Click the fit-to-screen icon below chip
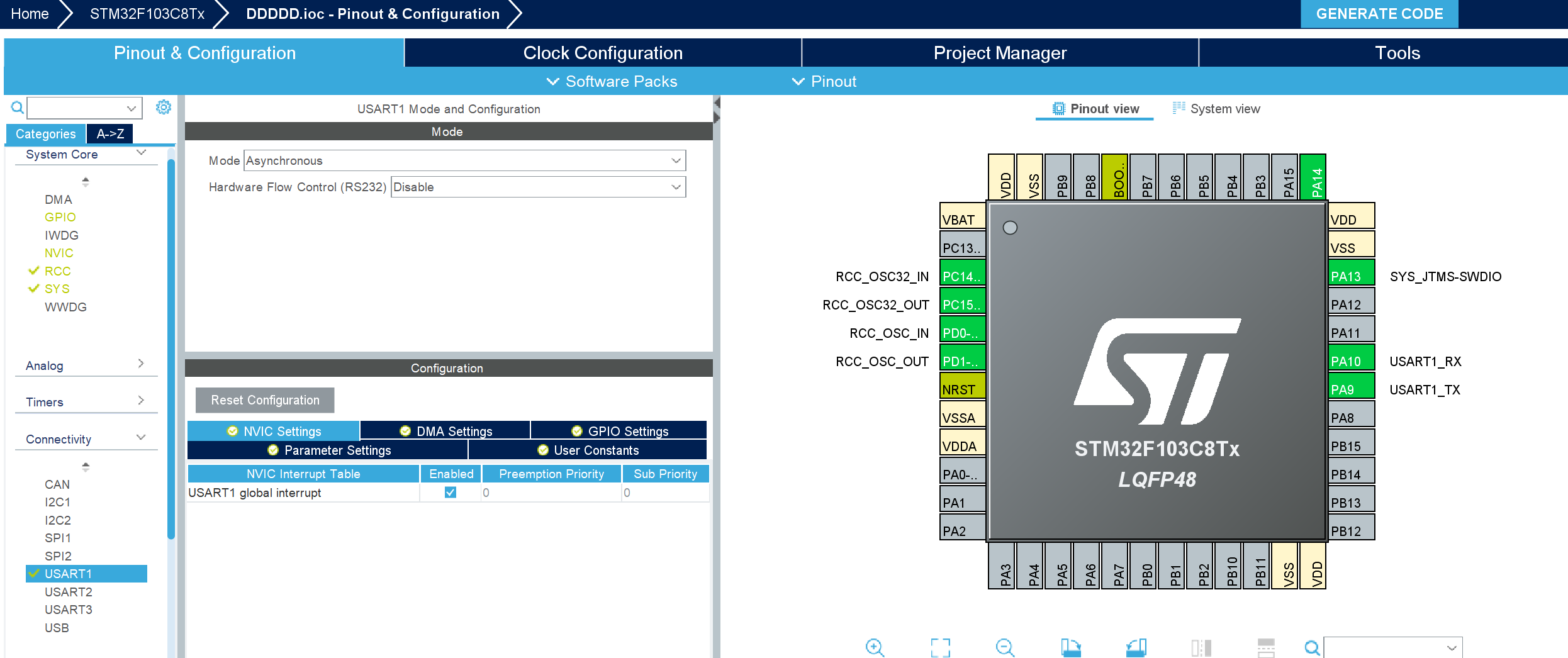The image size is (1568, 658). [x=940, y=647]
